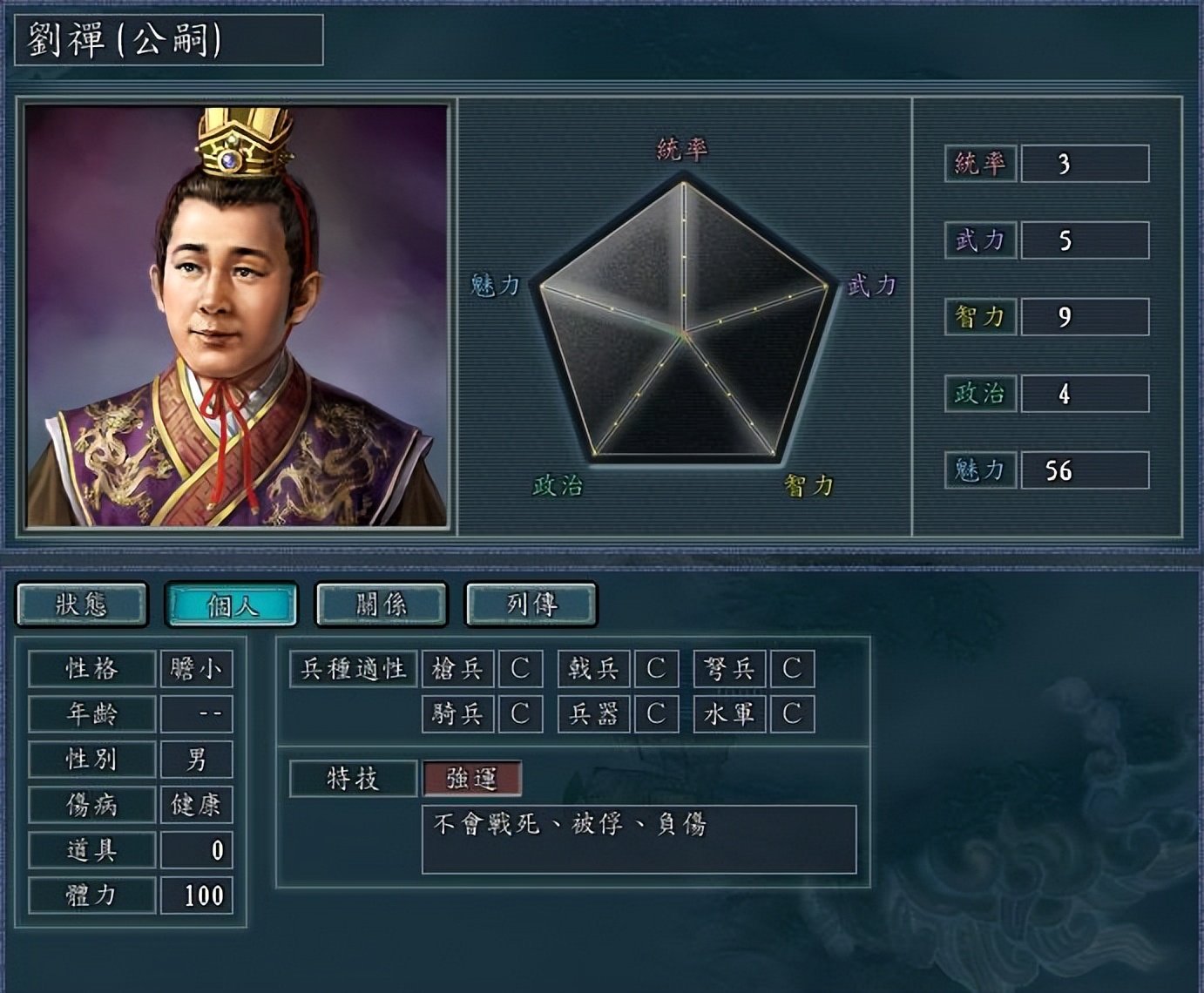Click Liu Shan's character portrait
1204x993 pixels.
pyautogui.click(x=236, y=316)
